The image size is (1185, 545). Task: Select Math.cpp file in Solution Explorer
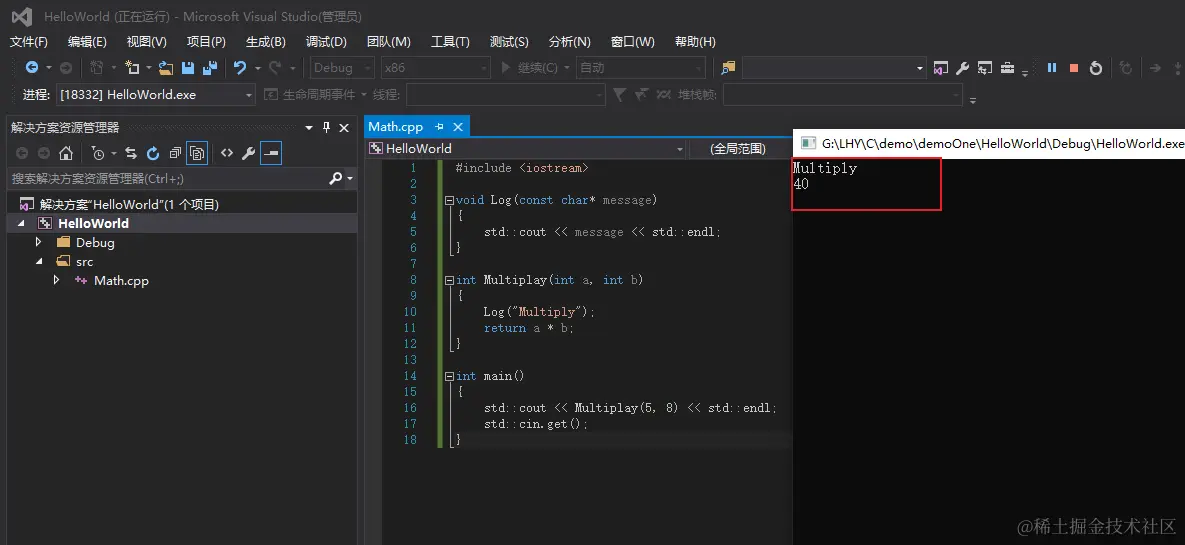tap(121, 280)
